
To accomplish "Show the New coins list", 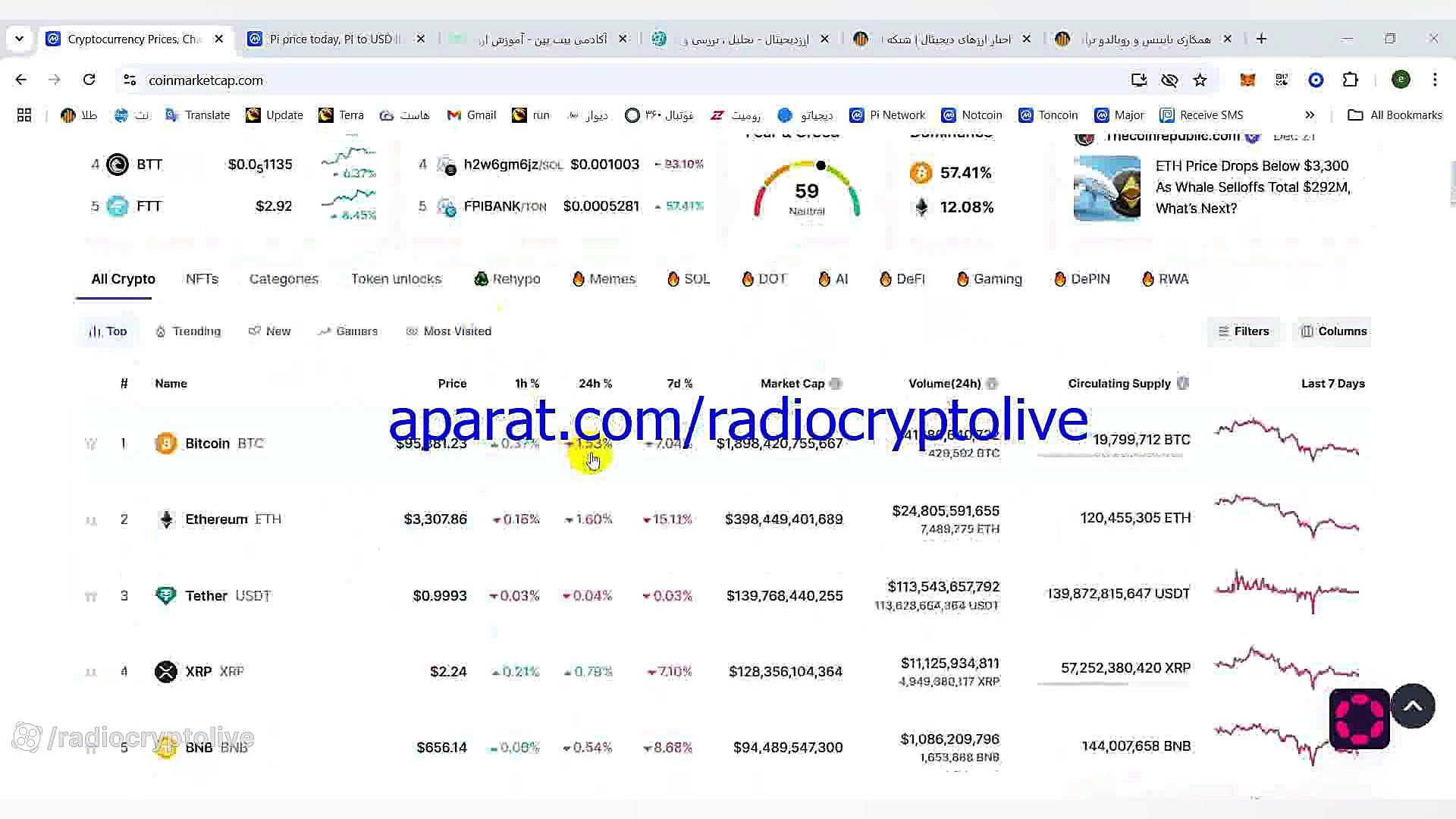I will 270,331.
